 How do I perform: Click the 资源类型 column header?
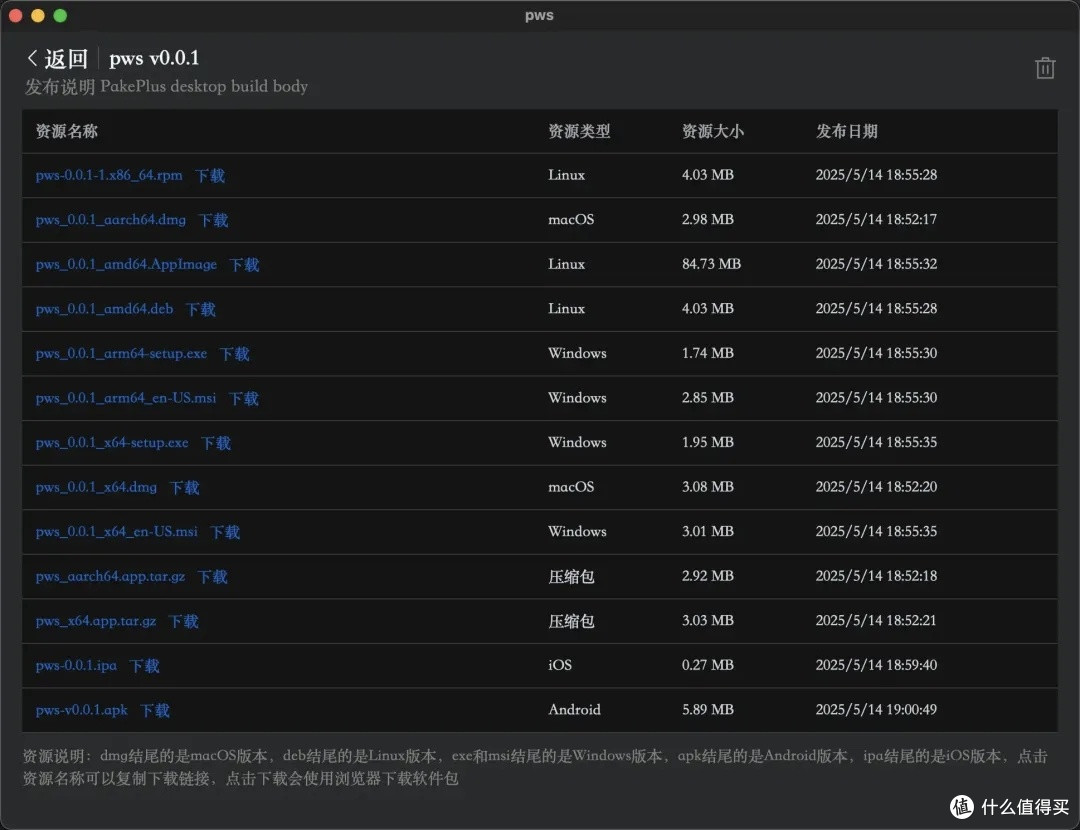click(579, 131)
